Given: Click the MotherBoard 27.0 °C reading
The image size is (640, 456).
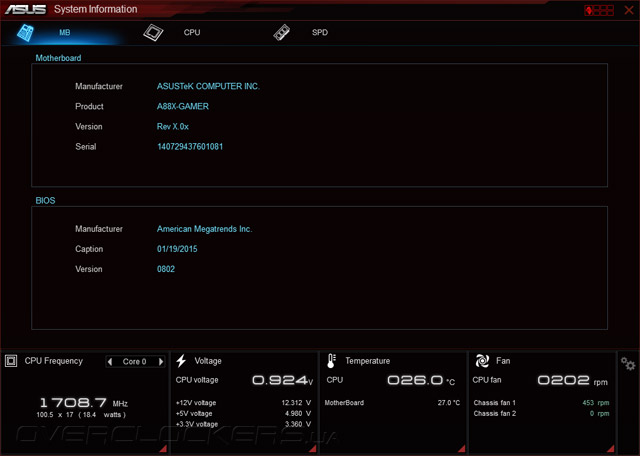Looking at the screenshot, I should pos(449,403).
